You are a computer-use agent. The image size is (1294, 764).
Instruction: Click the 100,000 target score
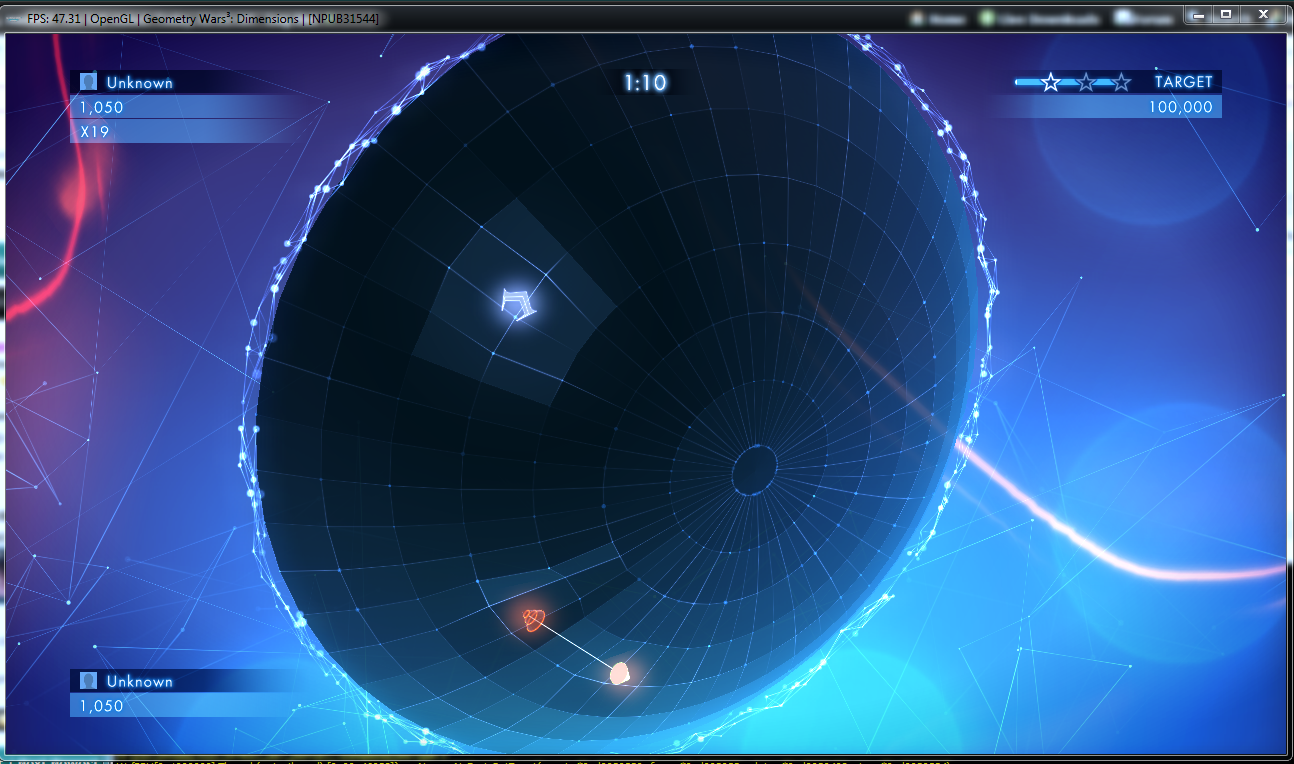coord(1180,107)
